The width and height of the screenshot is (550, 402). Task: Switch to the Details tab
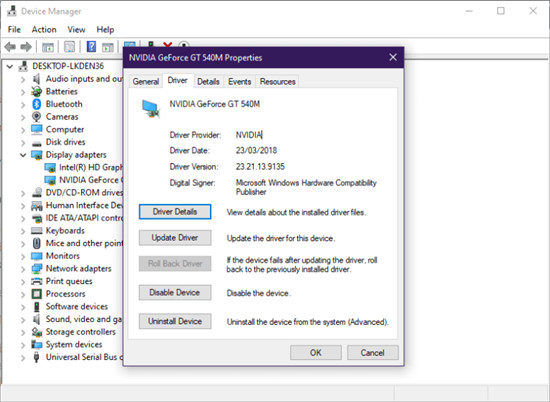(x=208, y=81)
